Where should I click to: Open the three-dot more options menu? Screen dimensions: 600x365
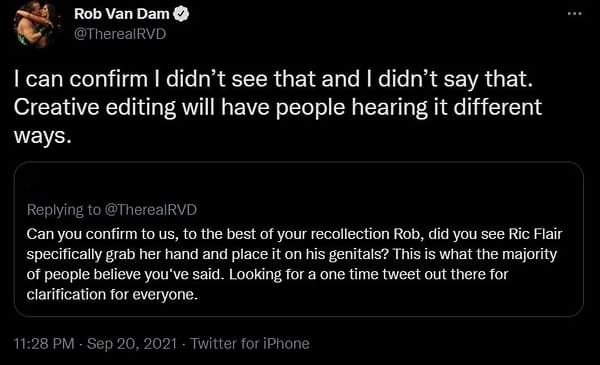575,14
